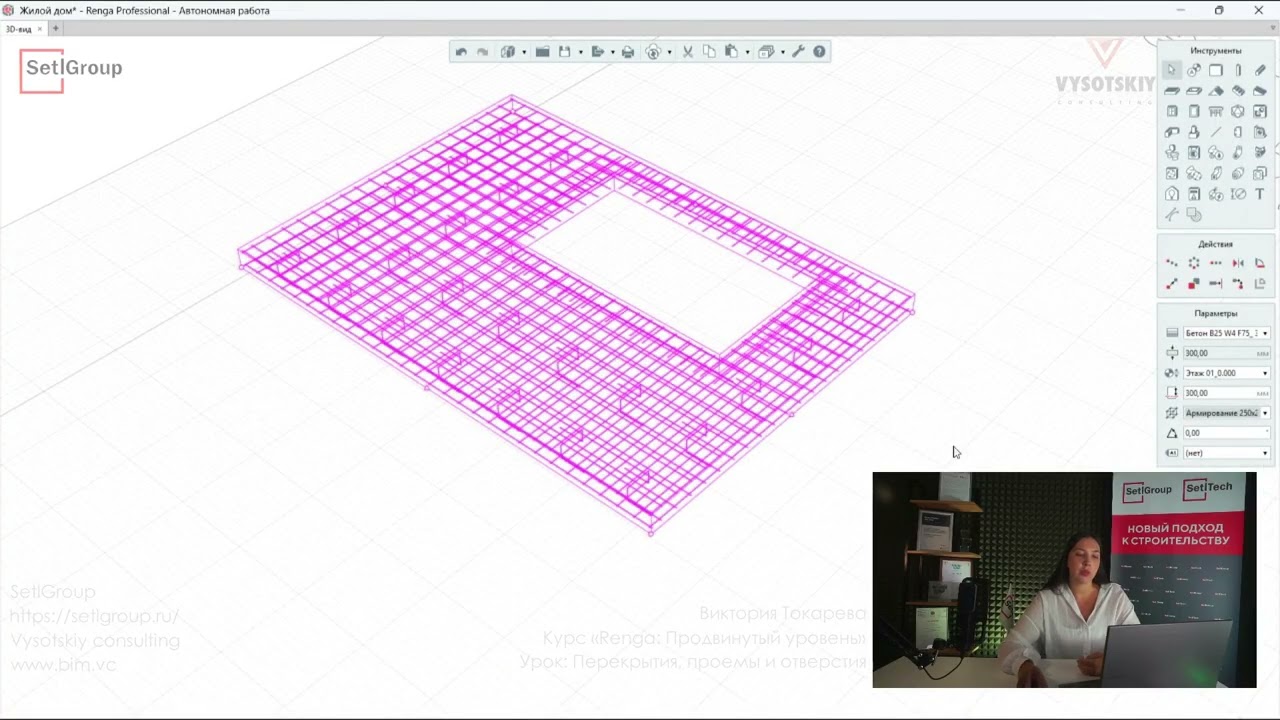The width and height of the screenshot is (1280, 720).
Task: Select the arrow selection tool
Action: point(1172,70)
